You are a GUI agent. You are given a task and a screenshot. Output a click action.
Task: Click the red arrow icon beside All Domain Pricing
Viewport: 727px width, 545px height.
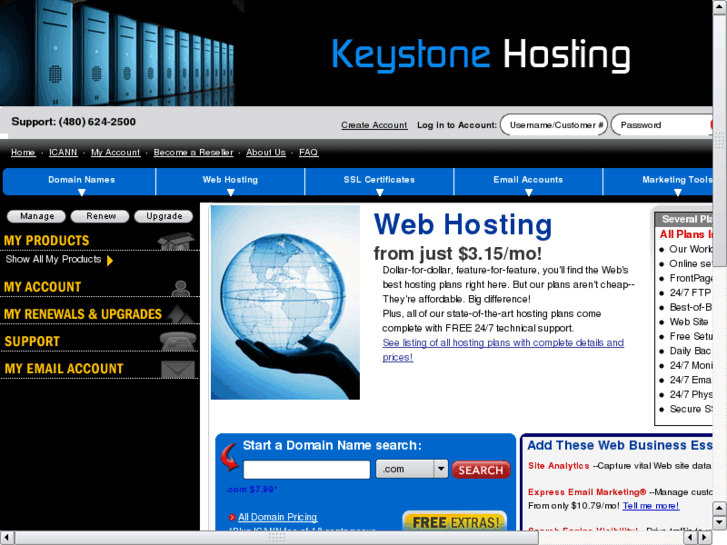pyautogui.click(x=232, y=517)
